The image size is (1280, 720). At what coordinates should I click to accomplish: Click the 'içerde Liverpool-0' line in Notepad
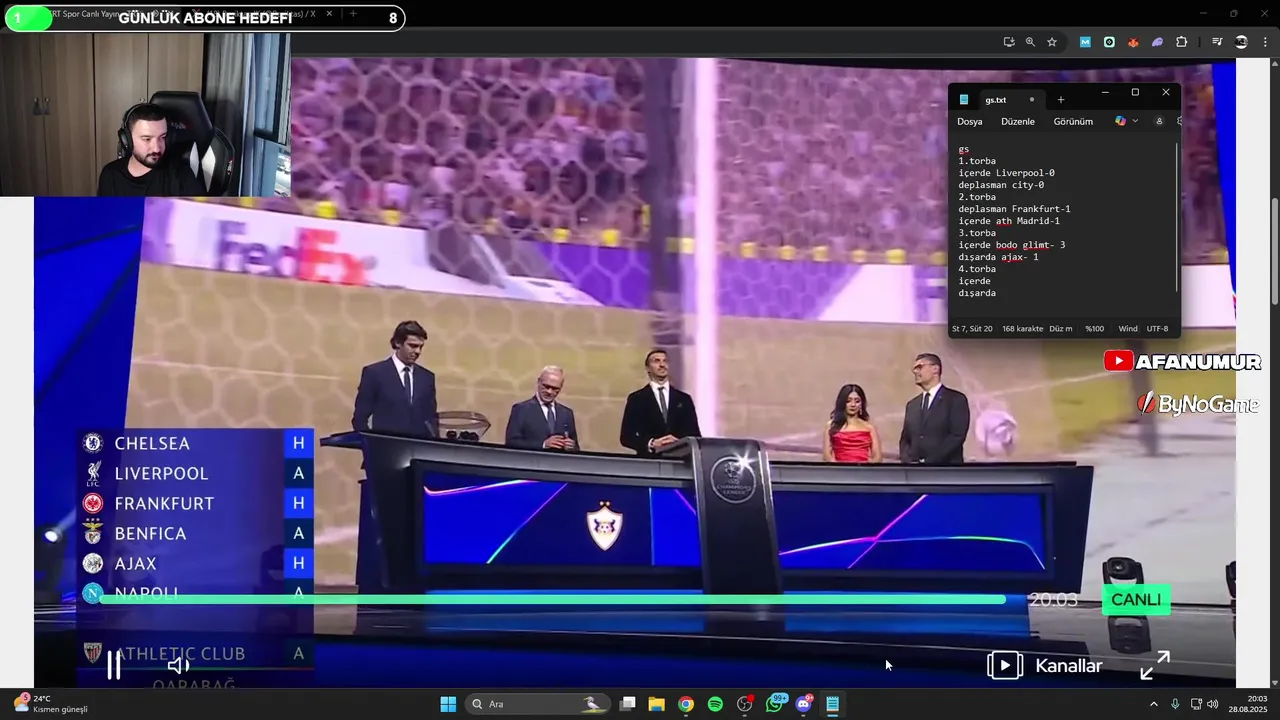coord(1006,173)
